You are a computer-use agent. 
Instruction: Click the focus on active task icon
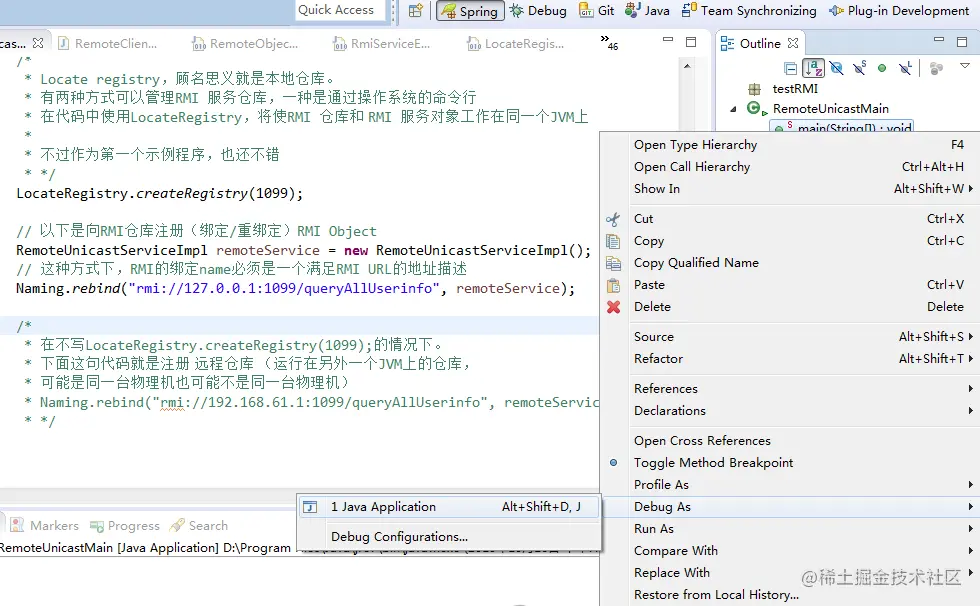[x=936, y=68]
